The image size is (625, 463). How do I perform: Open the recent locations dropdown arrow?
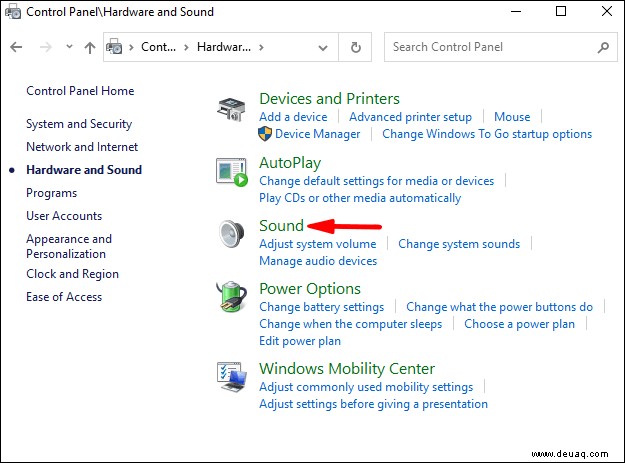click(x=69, y=47)
